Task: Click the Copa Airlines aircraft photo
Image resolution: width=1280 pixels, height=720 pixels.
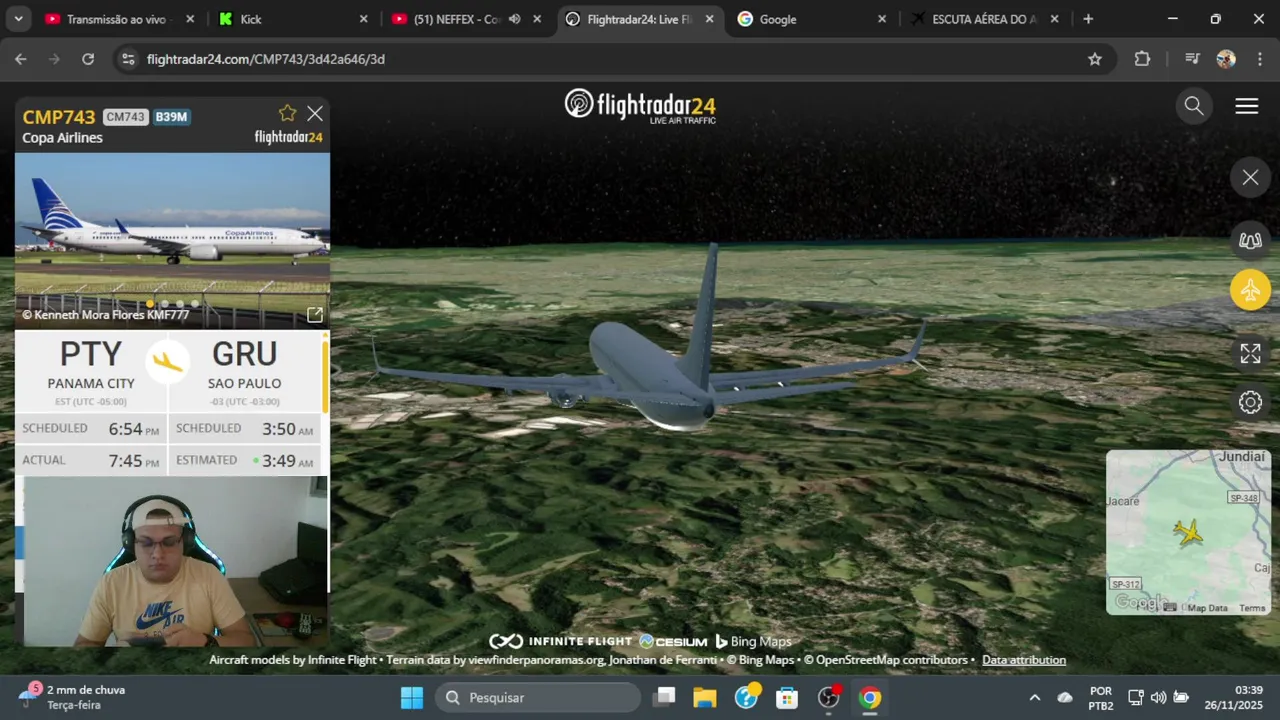Action: point(172,240)
